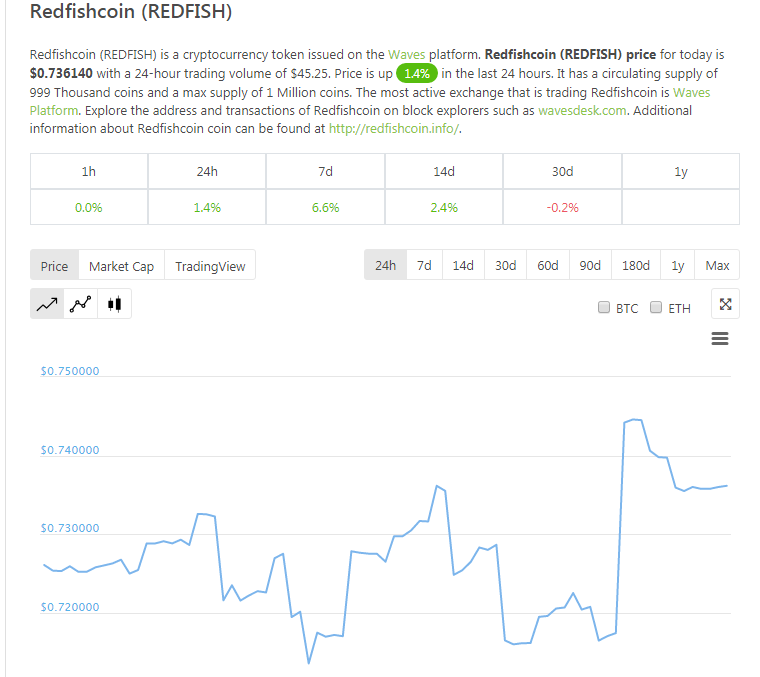This screenshot has width=760, height=677.
Task: Click the $0.720000 axis label
Action: pyautogui.click(x=70, y=607)
